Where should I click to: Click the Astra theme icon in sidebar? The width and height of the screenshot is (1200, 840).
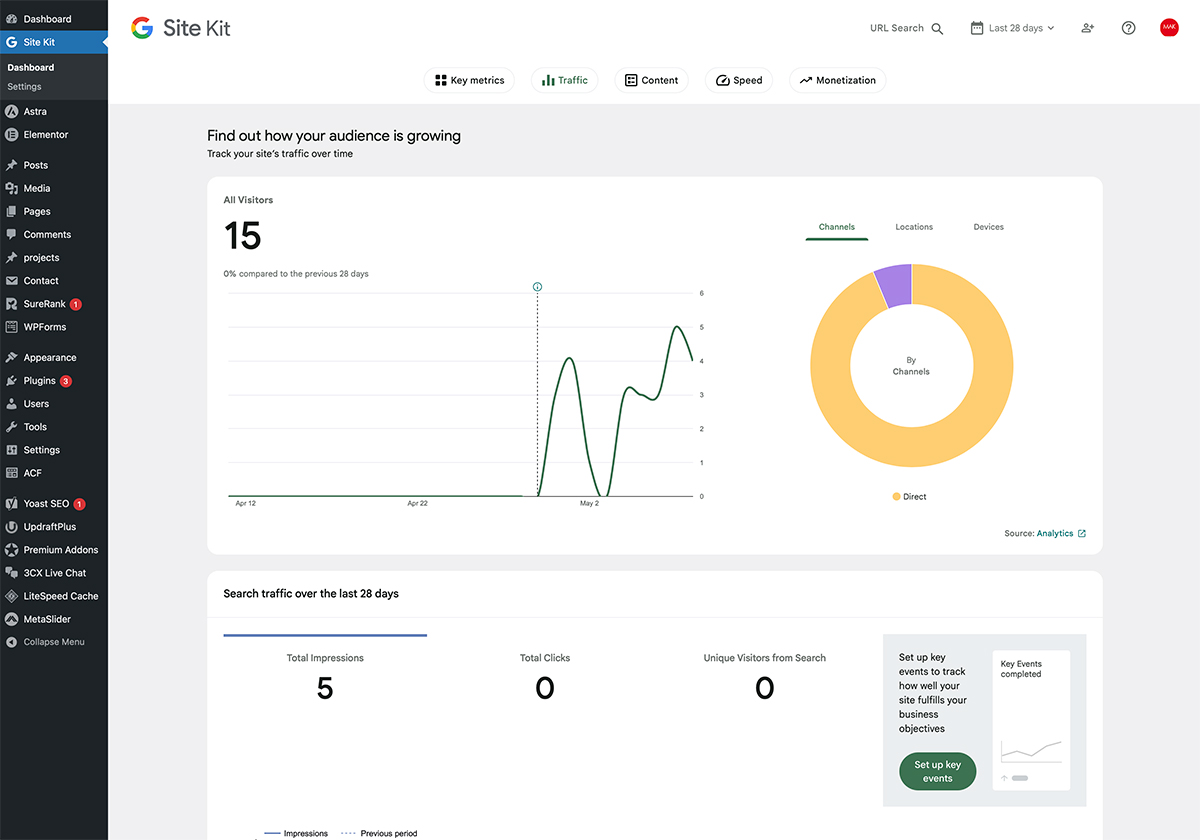(12, 112)
